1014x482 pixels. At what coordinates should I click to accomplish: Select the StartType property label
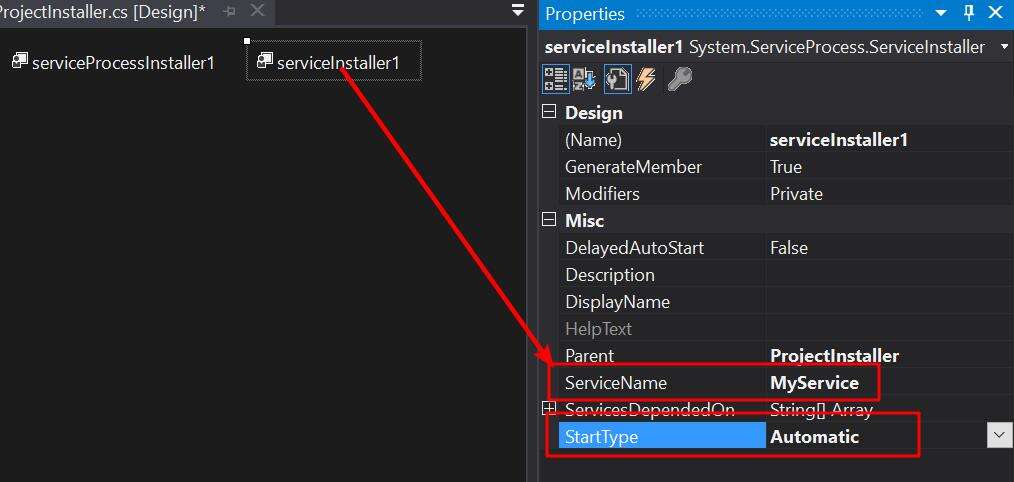(662, 437)
